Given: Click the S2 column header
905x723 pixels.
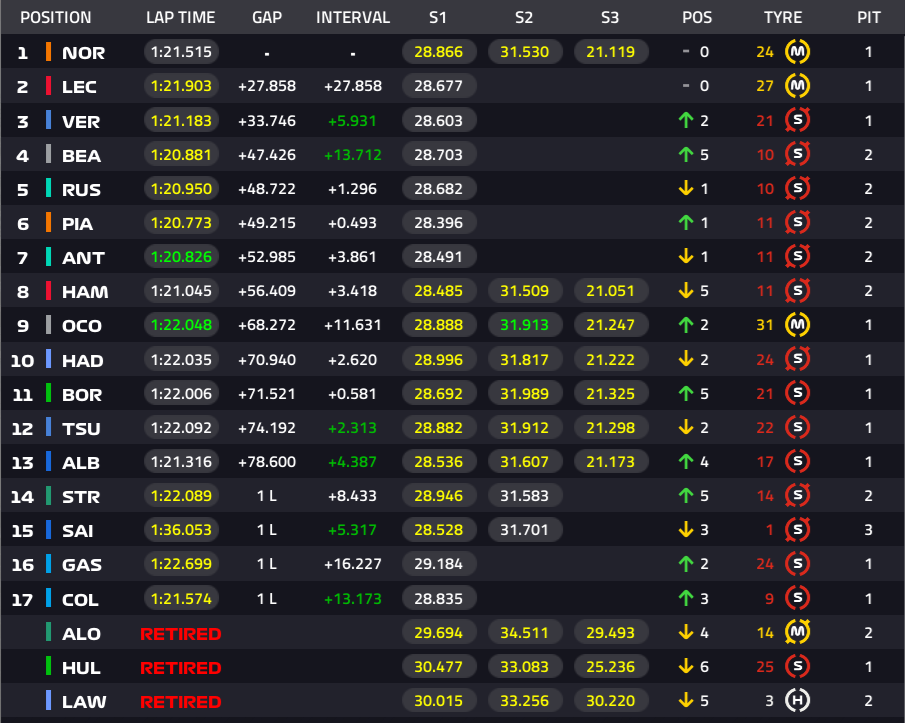Looking at the screenshot, I should click(x=523, y=17).
